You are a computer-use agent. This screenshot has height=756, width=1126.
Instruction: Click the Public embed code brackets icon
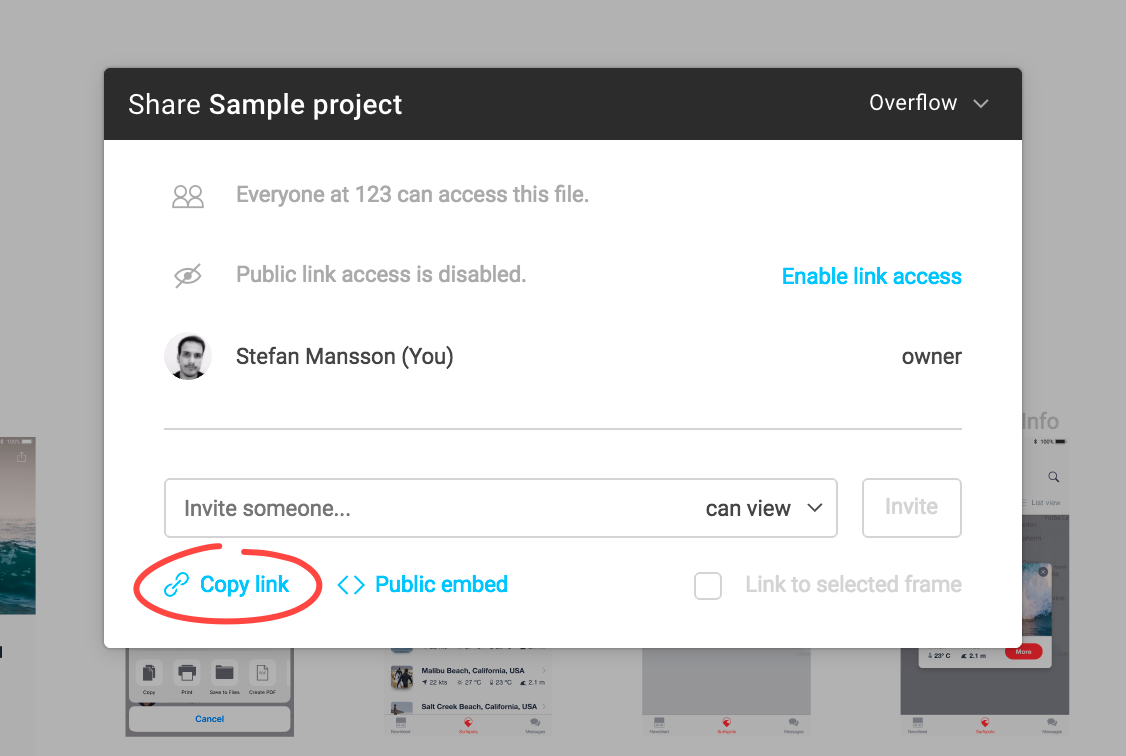coord(351,585)
